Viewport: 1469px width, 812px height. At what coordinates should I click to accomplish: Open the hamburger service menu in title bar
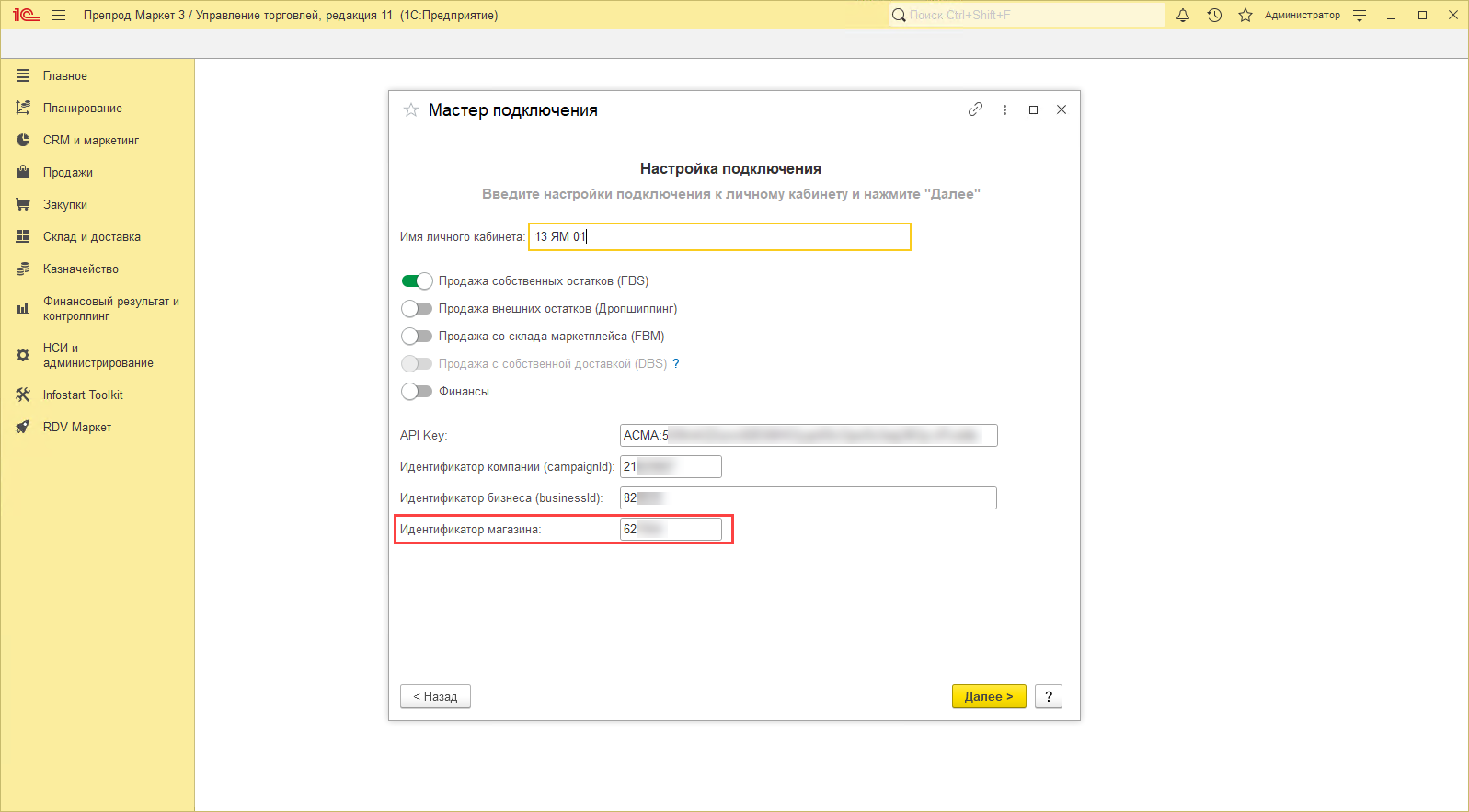click(59, 15)
